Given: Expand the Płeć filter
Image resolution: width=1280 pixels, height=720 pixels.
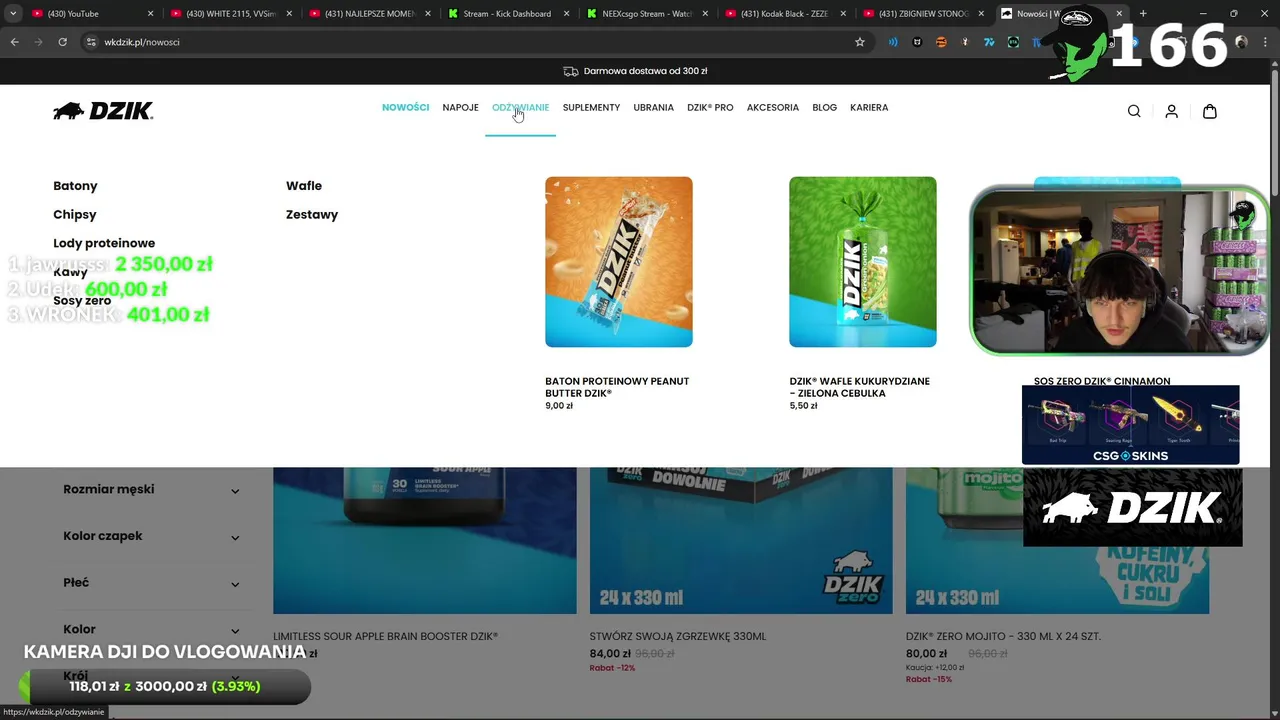Looking at the screenshot, I should pyautogui.click(x=151, y=583).
